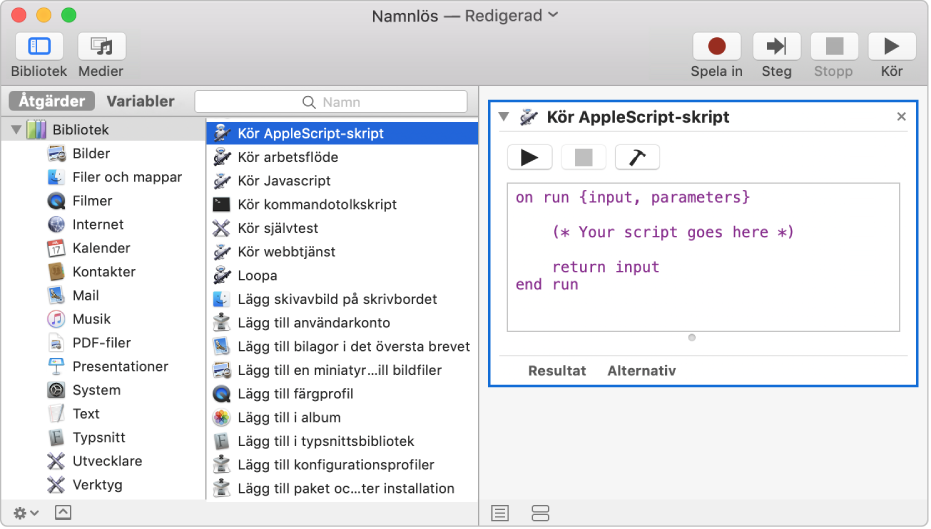Run the workflow with Kör button
This screenshot has height=529, width=931.
point(891,47)
